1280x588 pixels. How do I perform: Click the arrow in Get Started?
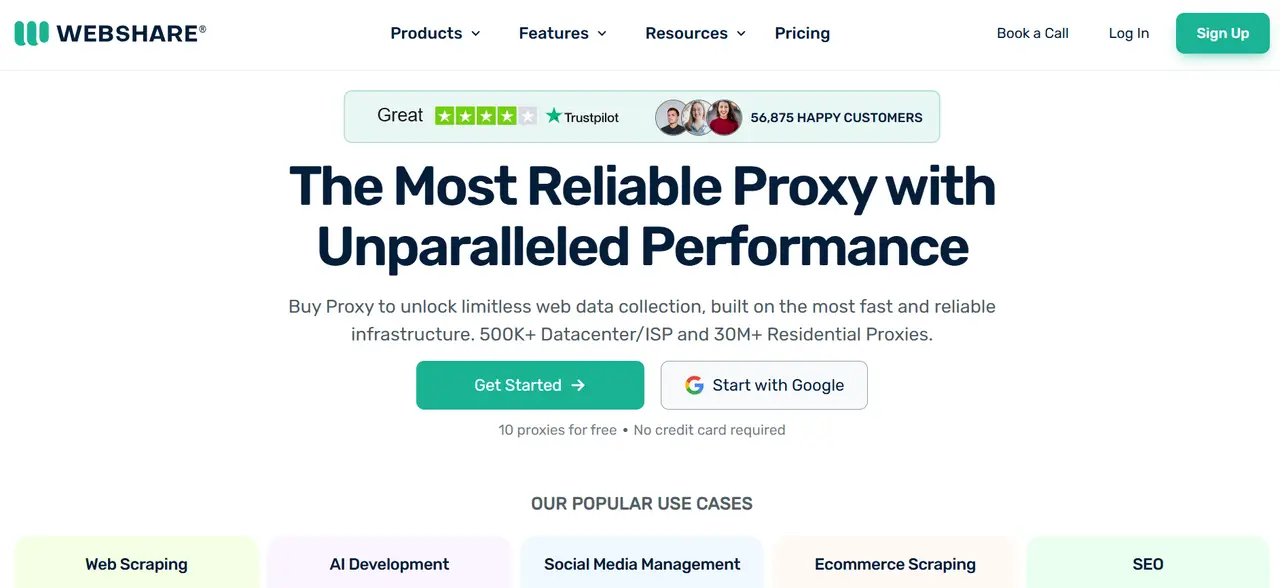[578, 385]
